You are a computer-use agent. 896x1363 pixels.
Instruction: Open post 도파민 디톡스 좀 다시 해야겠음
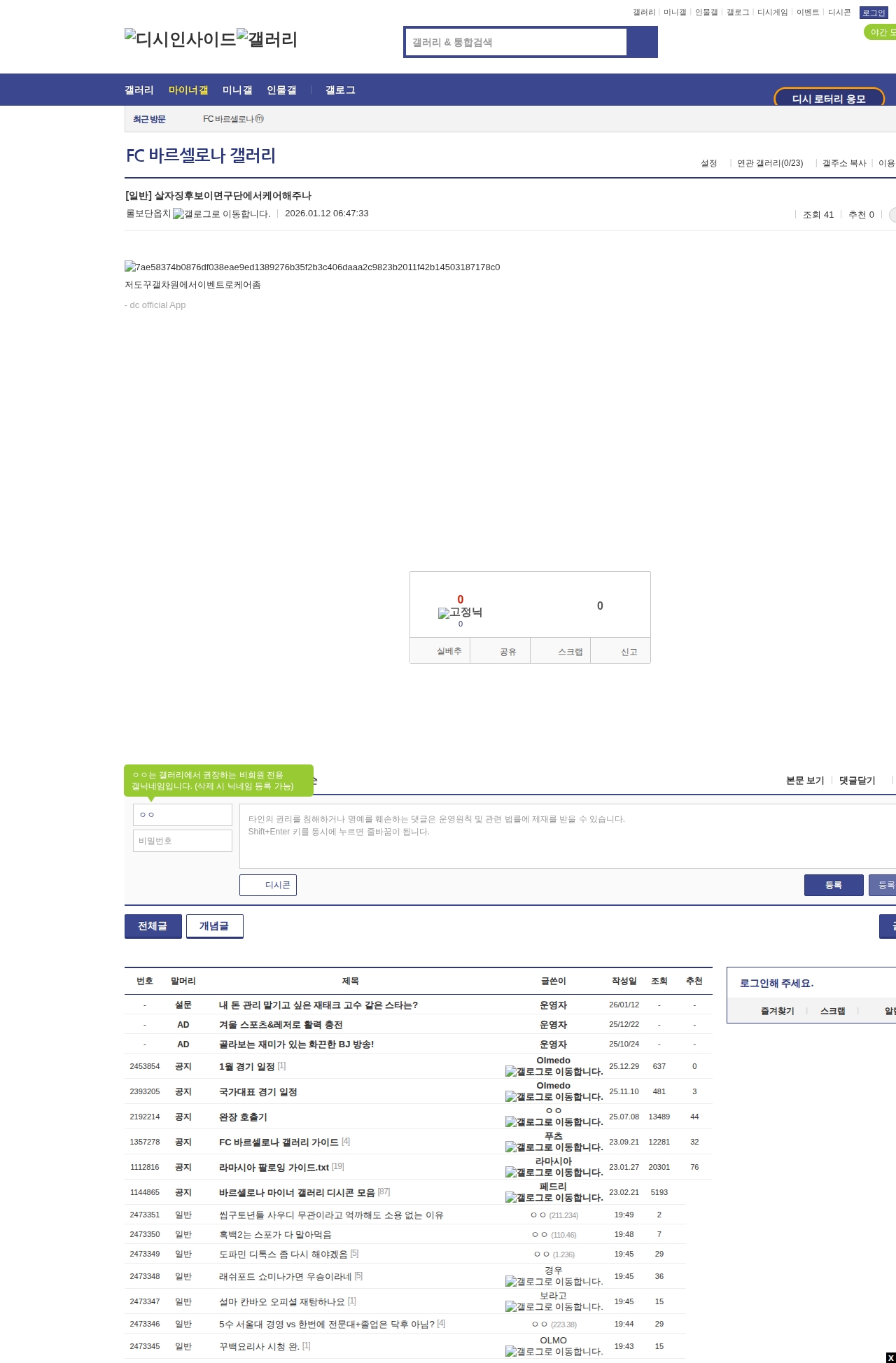click(283, 1254)
